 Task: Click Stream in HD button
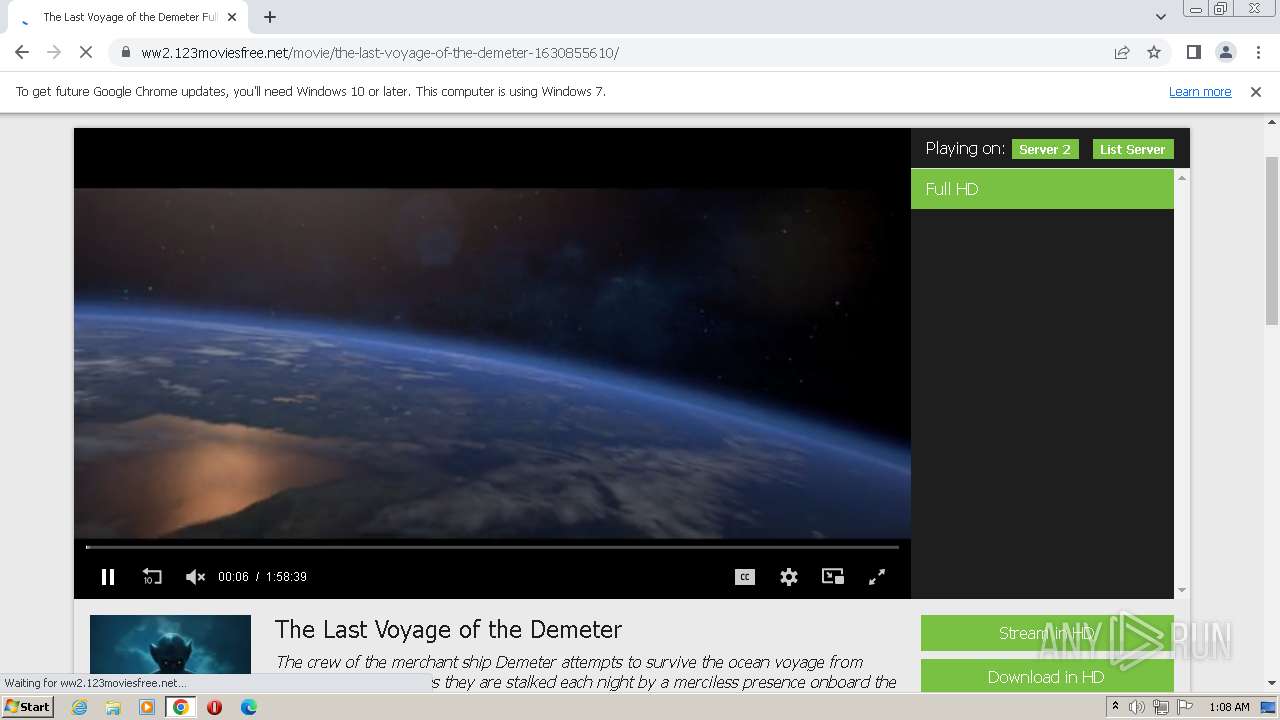click(x=1047, y=633)
